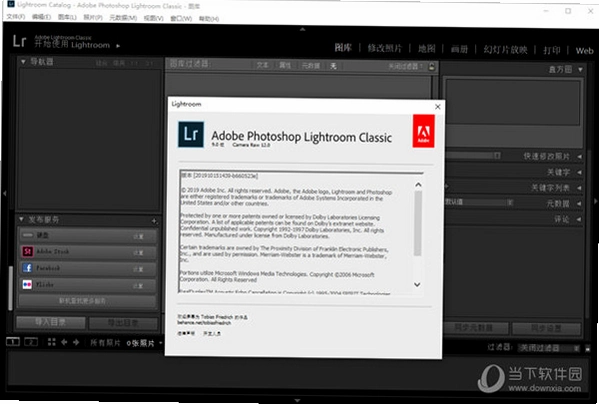Open the 帮助(H) menu
Viewport: 599px width, 404px height.
[x=209, y=18]
